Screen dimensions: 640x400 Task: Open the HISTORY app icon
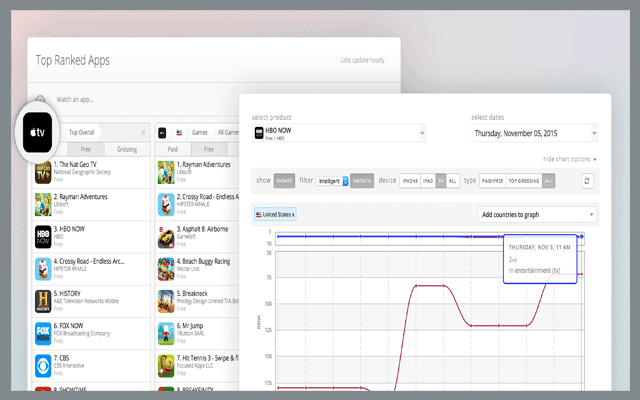pyautogui.click(x=43, y=301)
